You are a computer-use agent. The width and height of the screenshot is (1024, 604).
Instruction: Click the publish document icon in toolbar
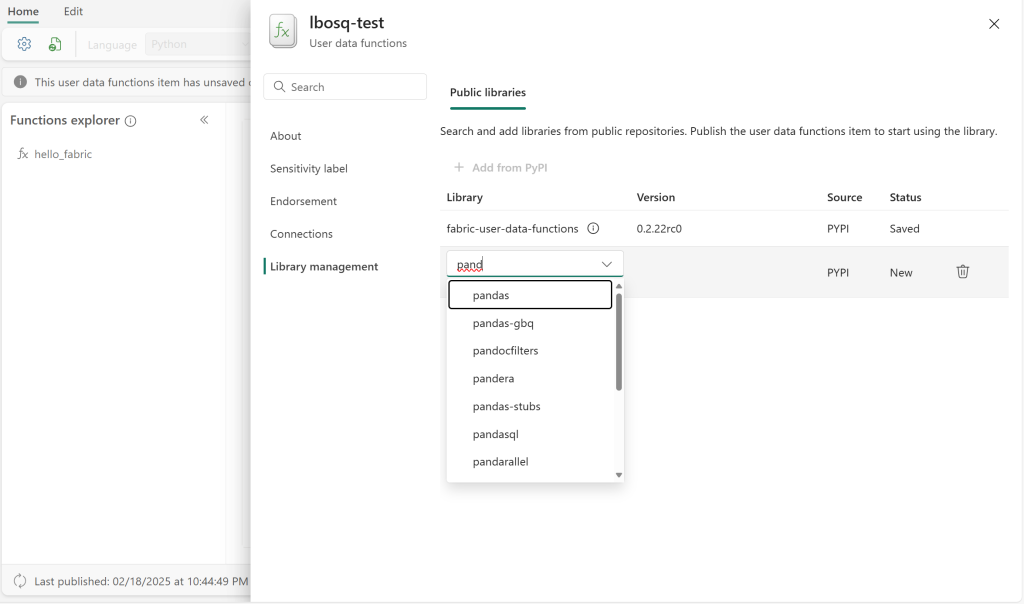(55, 44)
